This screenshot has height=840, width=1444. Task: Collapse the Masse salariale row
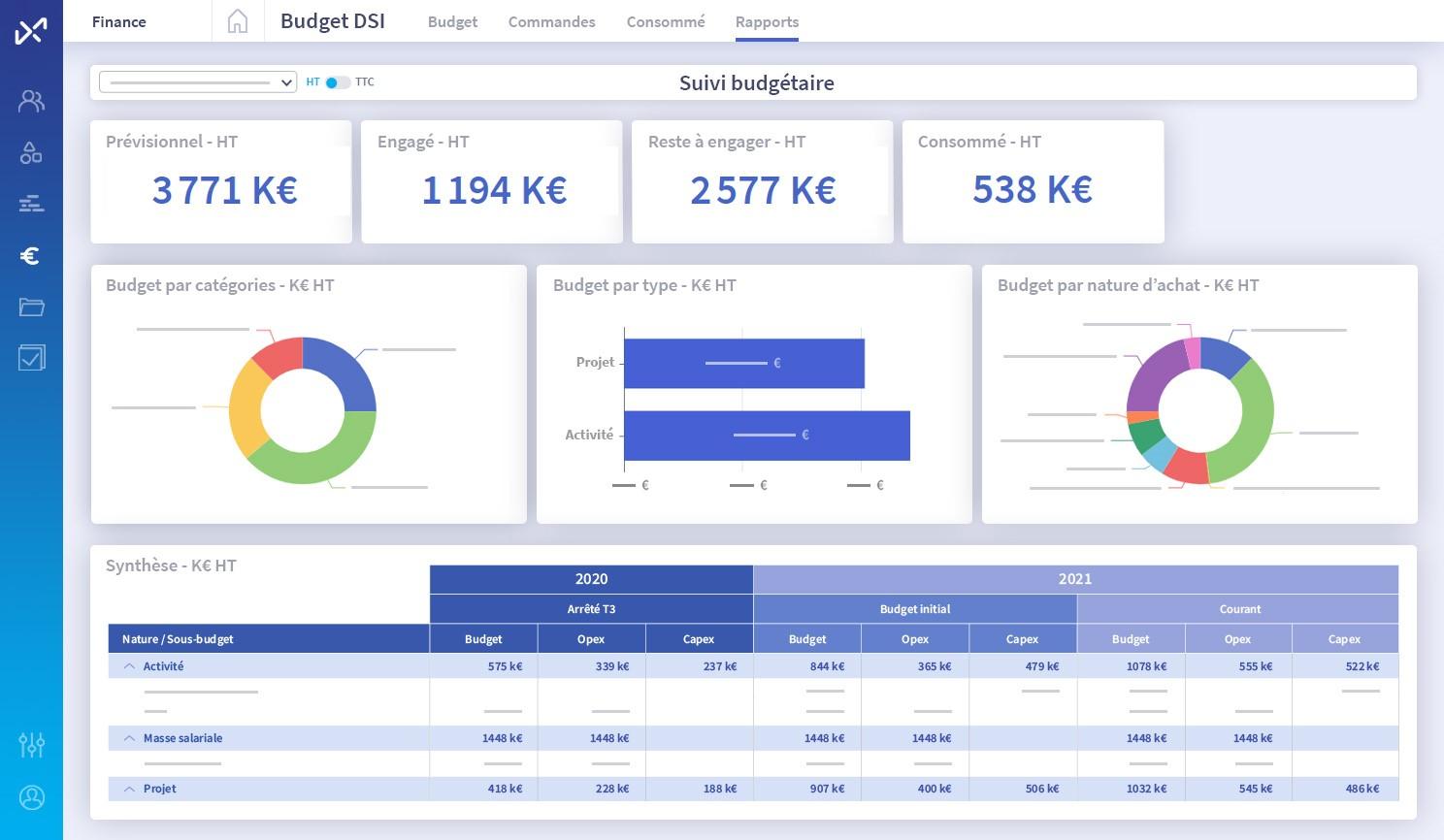[x=129, y=738]
